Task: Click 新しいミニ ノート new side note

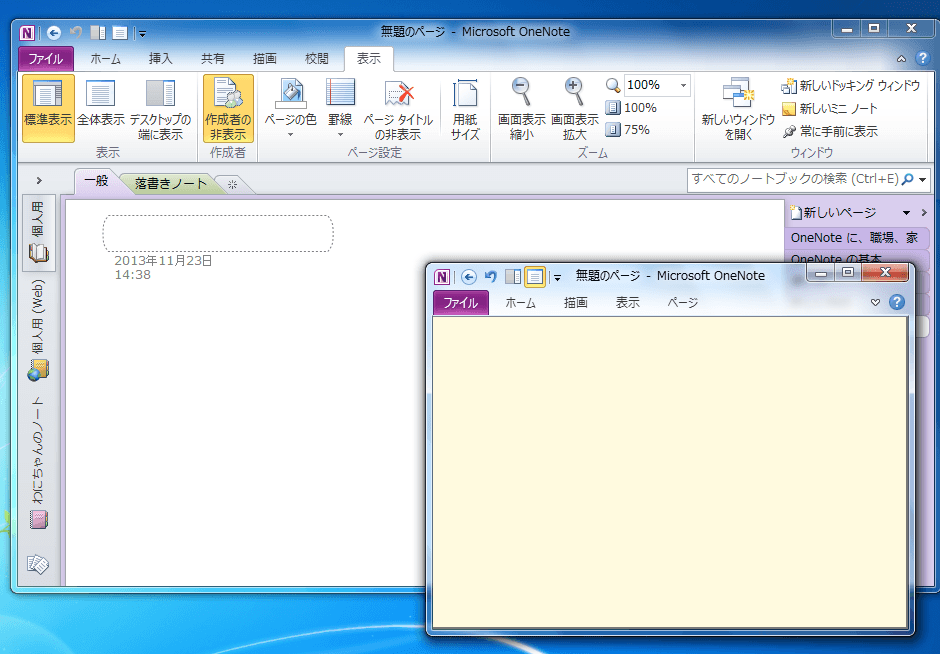Action: 830,109
